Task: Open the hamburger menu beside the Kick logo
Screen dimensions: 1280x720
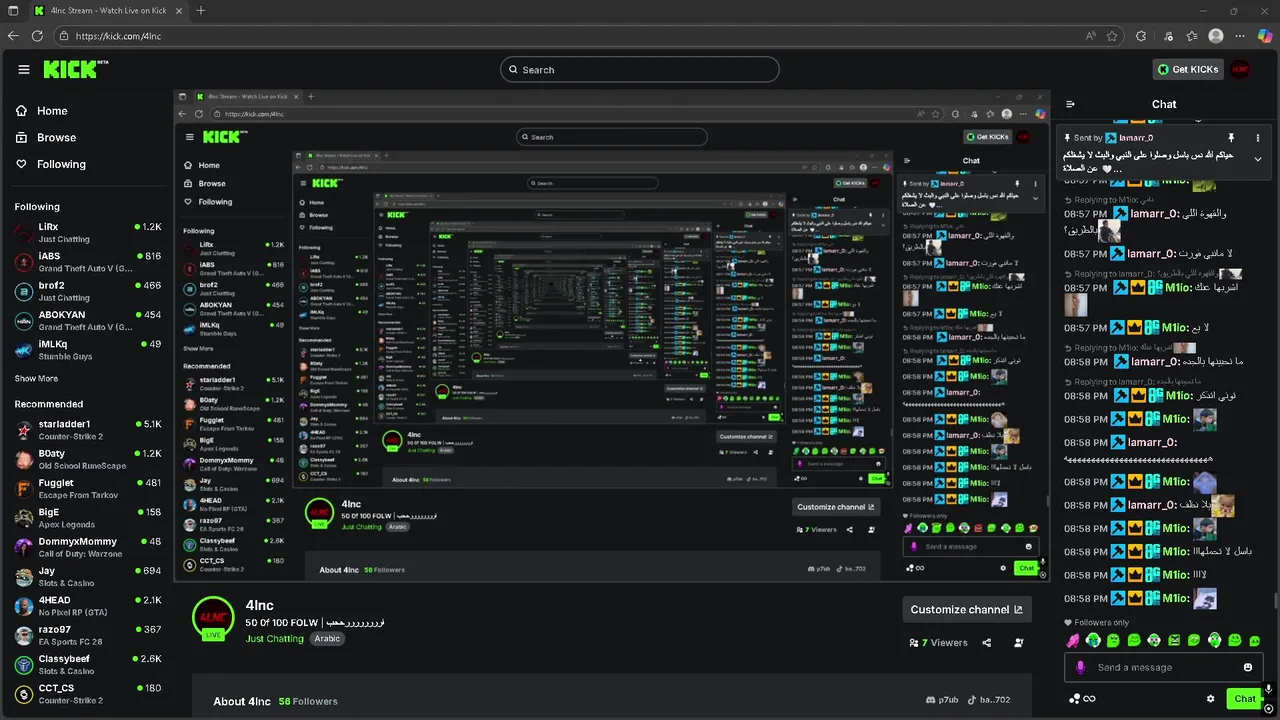Action: [24, 69]
